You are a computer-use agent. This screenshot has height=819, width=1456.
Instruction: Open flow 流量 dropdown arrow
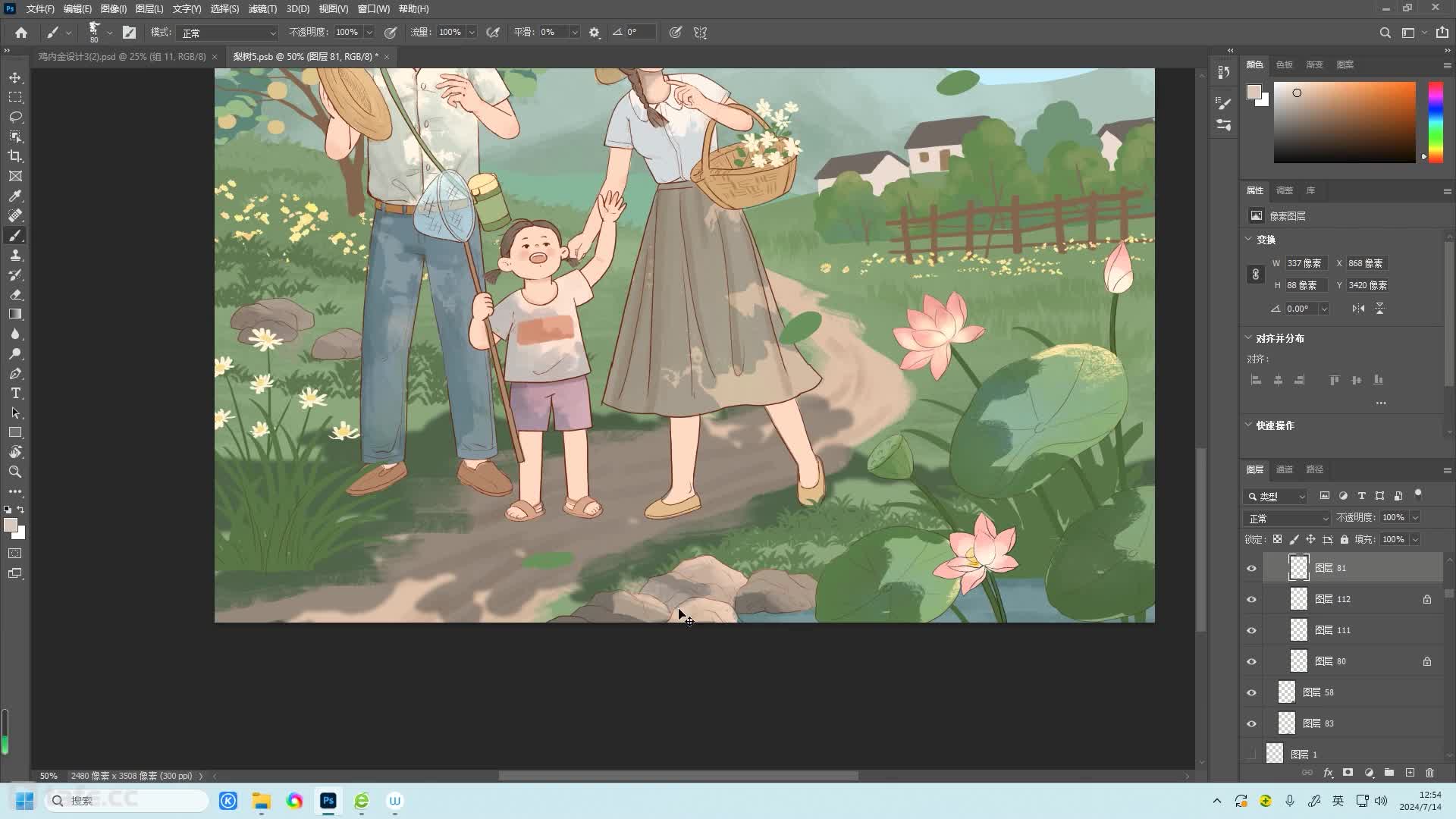click(x=472, y=33)
